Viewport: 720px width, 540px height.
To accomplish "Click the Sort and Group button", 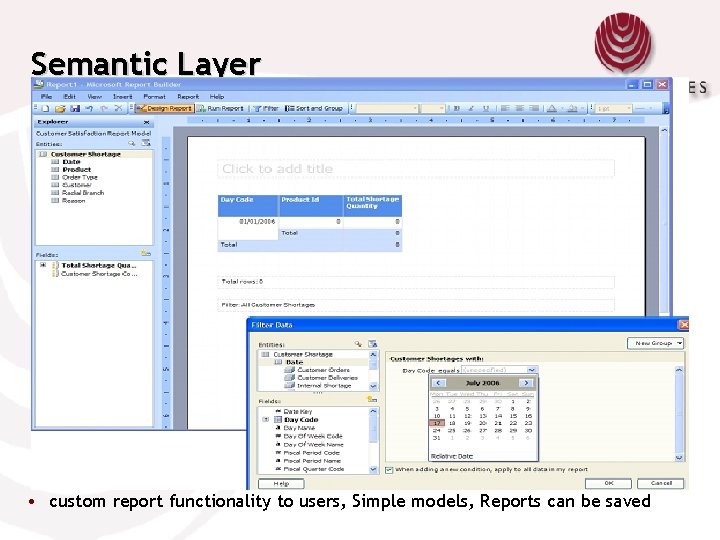I will (314, 109).
